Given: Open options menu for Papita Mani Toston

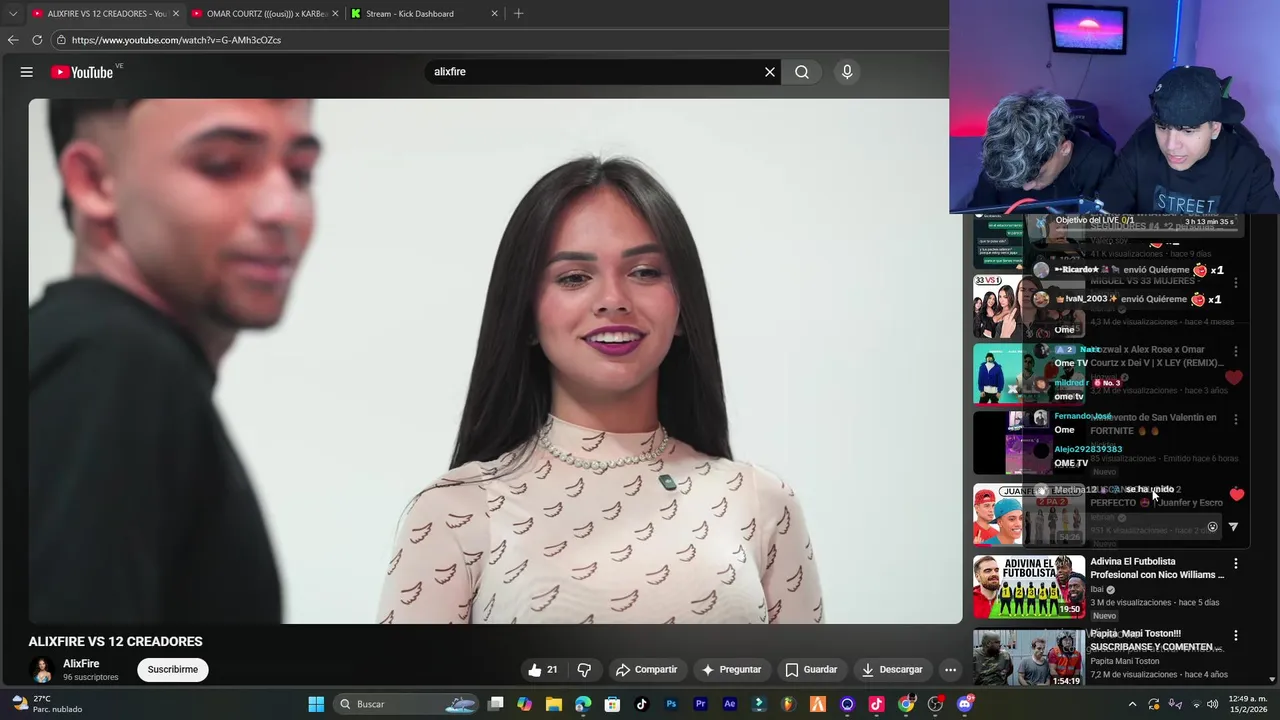Looking at the screenshot, I should click(1236, 636).
